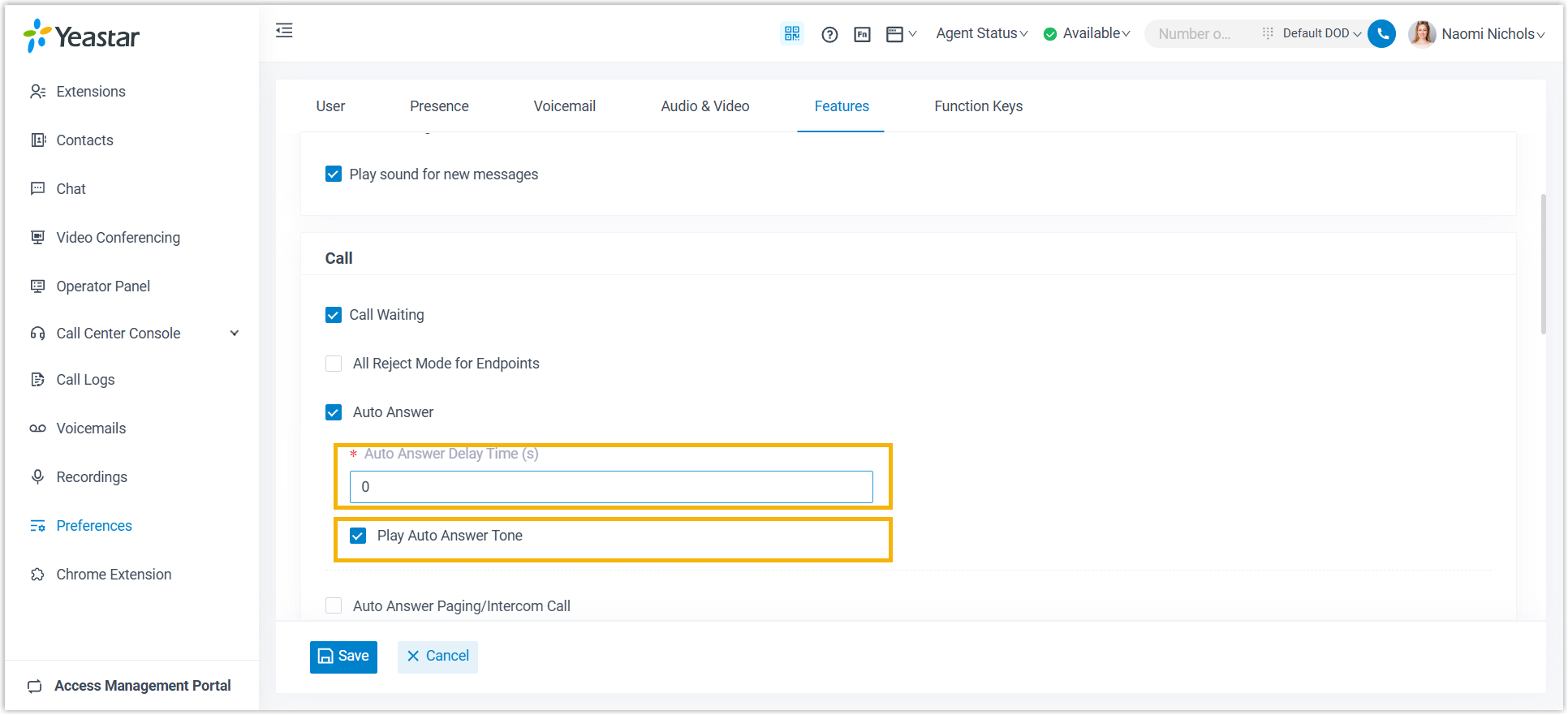Image resolution: width=1568 pixels, height=715 pixels.
Task: Click the QR code icon in top bar
Action: pyautogui.click(x=791, y=33)
